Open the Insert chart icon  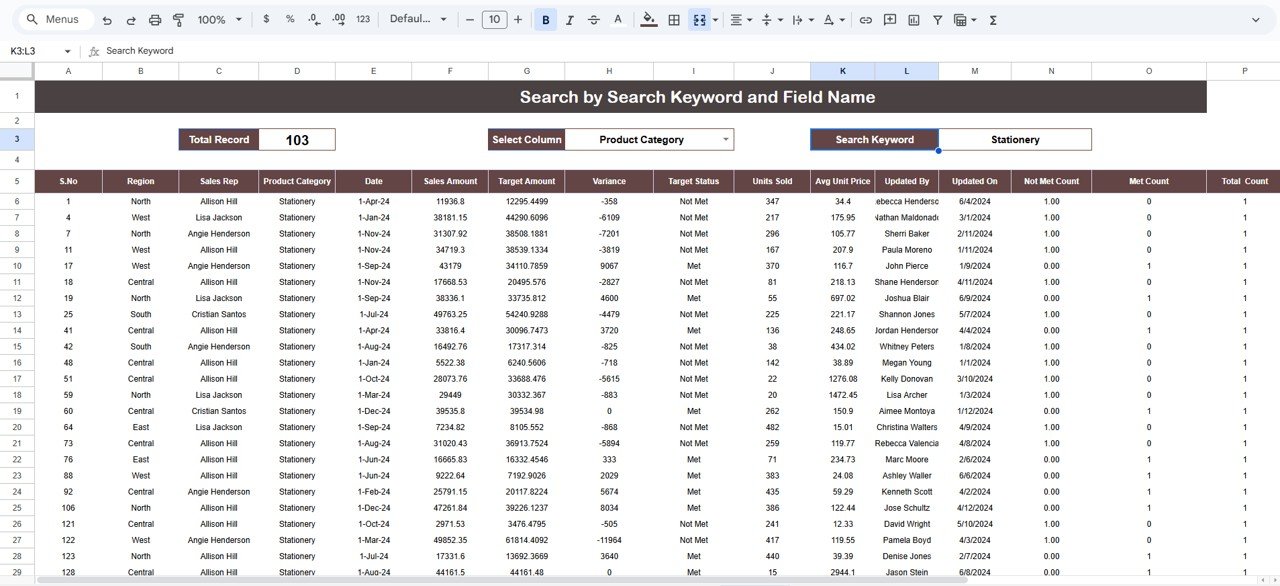(x=912, y=19)
